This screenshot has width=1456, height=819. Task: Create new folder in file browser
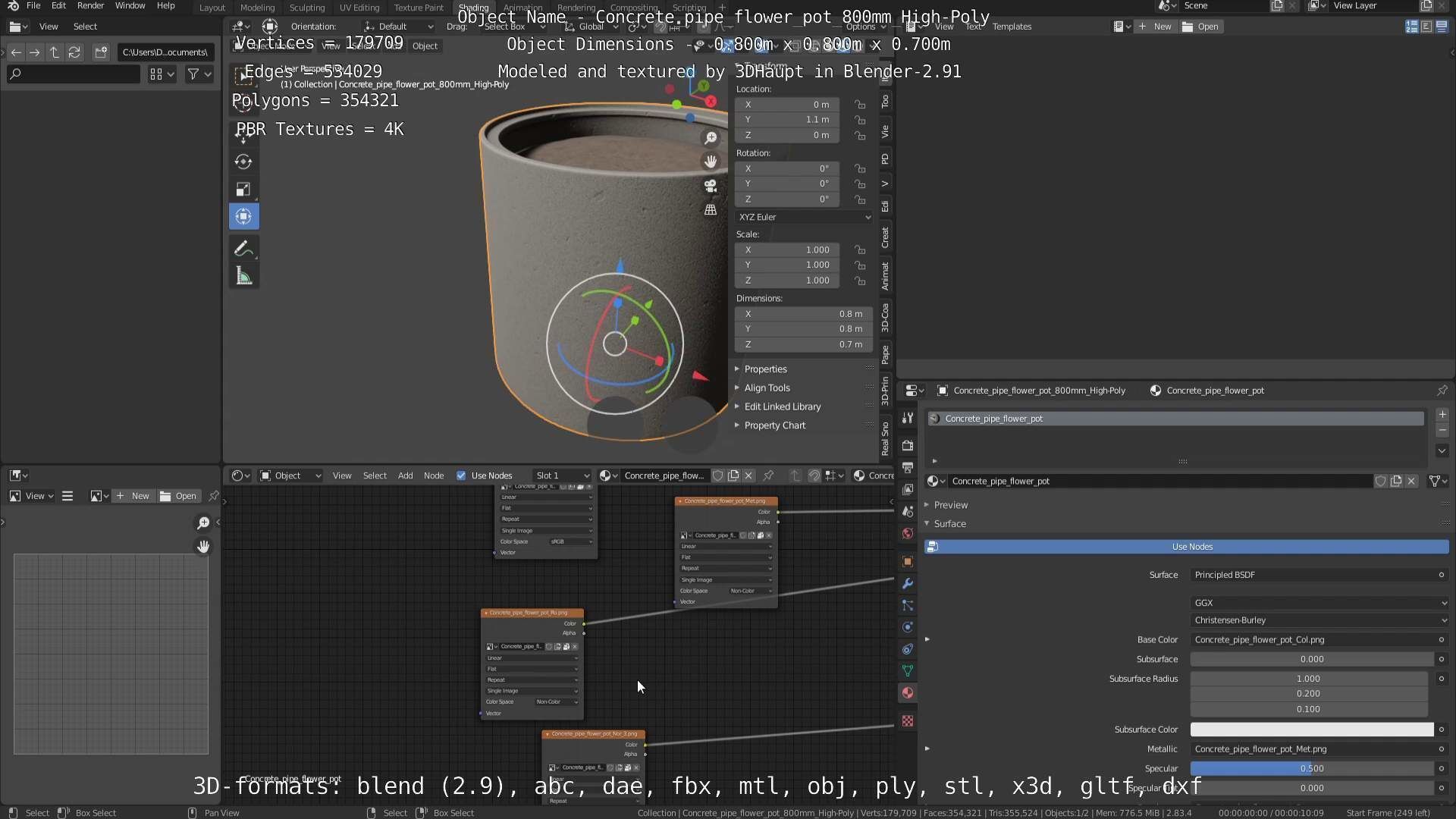(x=101, y=52)
